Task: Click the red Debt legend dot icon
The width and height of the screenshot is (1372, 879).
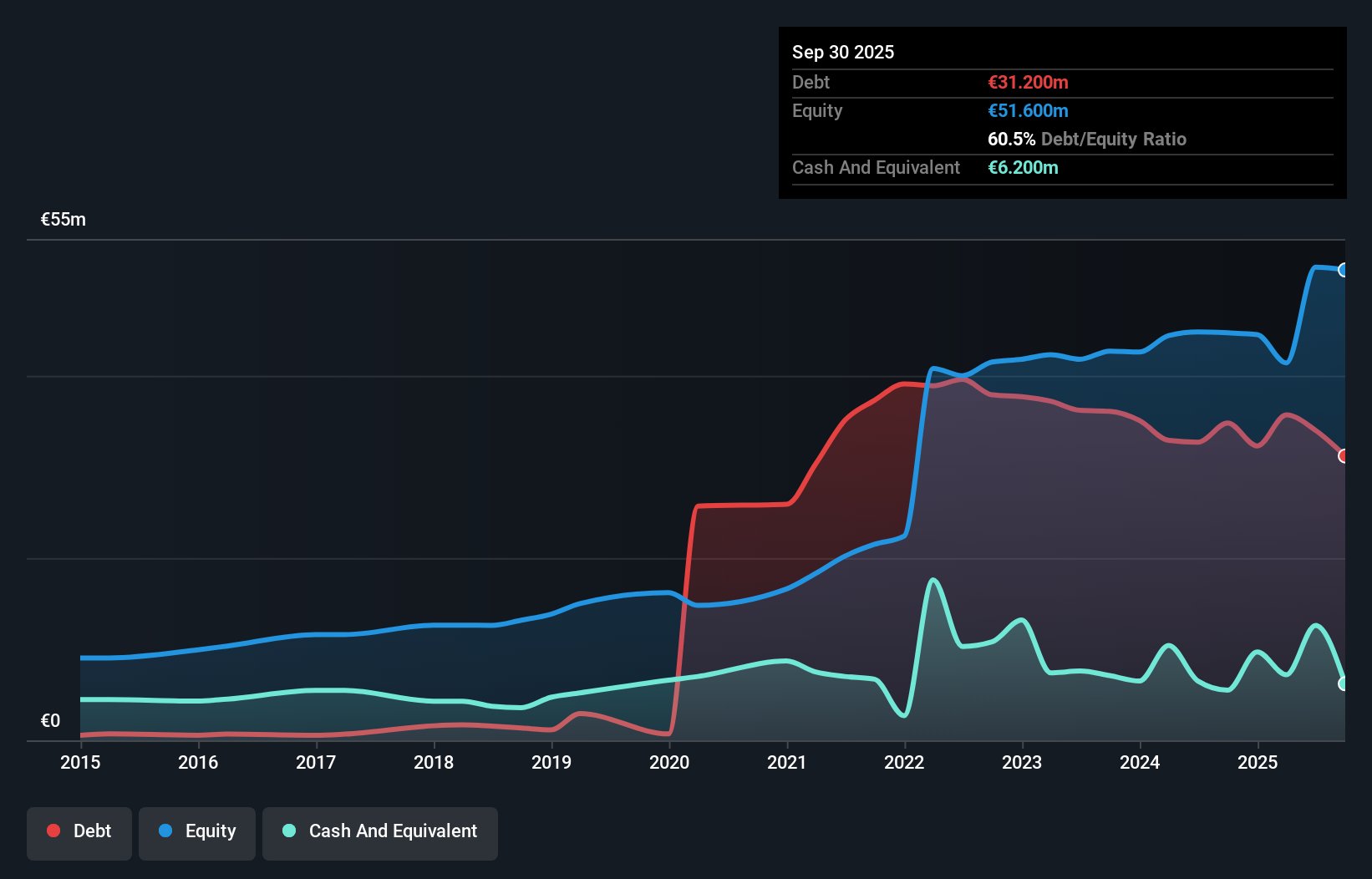Action: coord(53,831)
